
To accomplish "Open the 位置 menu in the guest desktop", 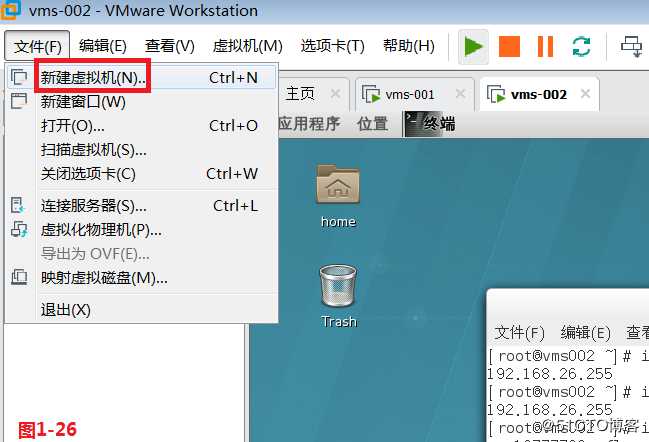I will pos(373,123).
